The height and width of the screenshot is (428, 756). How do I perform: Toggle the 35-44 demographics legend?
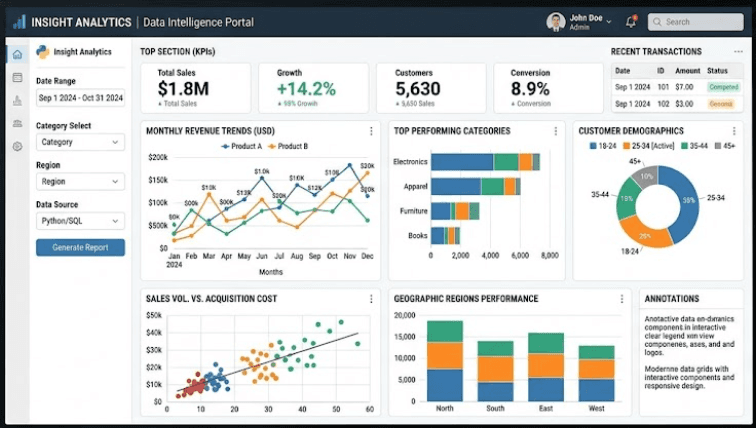coord(694,146)
